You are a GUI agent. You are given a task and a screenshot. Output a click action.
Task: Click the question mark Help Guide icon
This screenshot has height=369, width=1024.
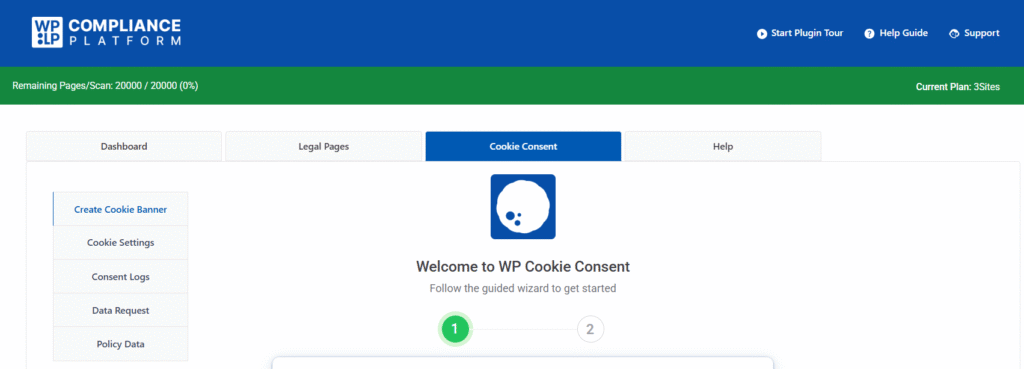click(x=869, y=33)
